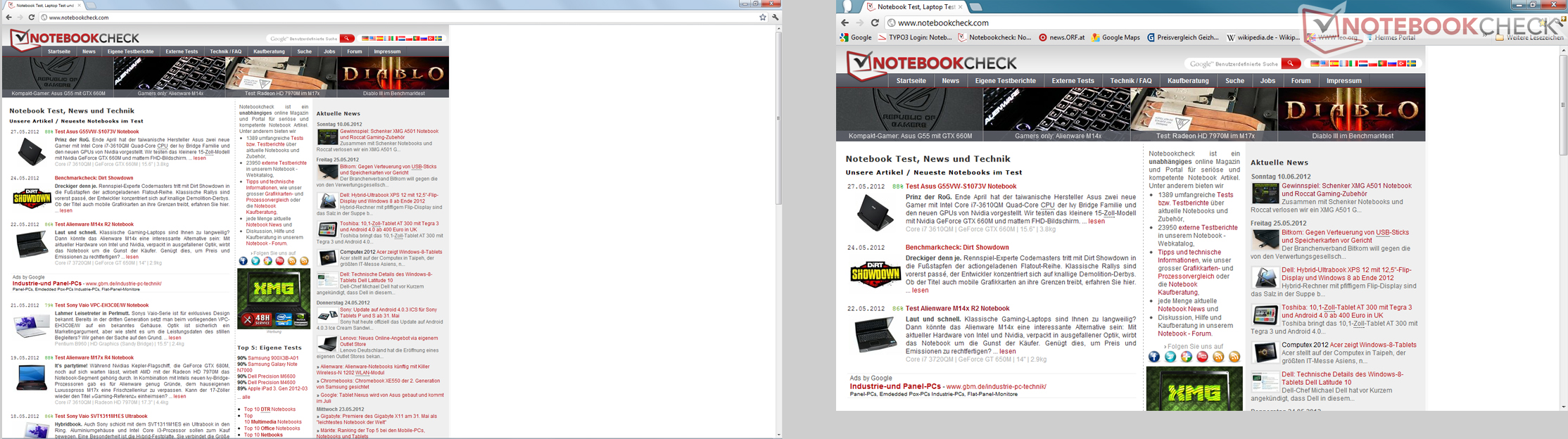Open Kaufberatung menu in left window
This screenshot has width=1568, height=439.
(269, 51)
